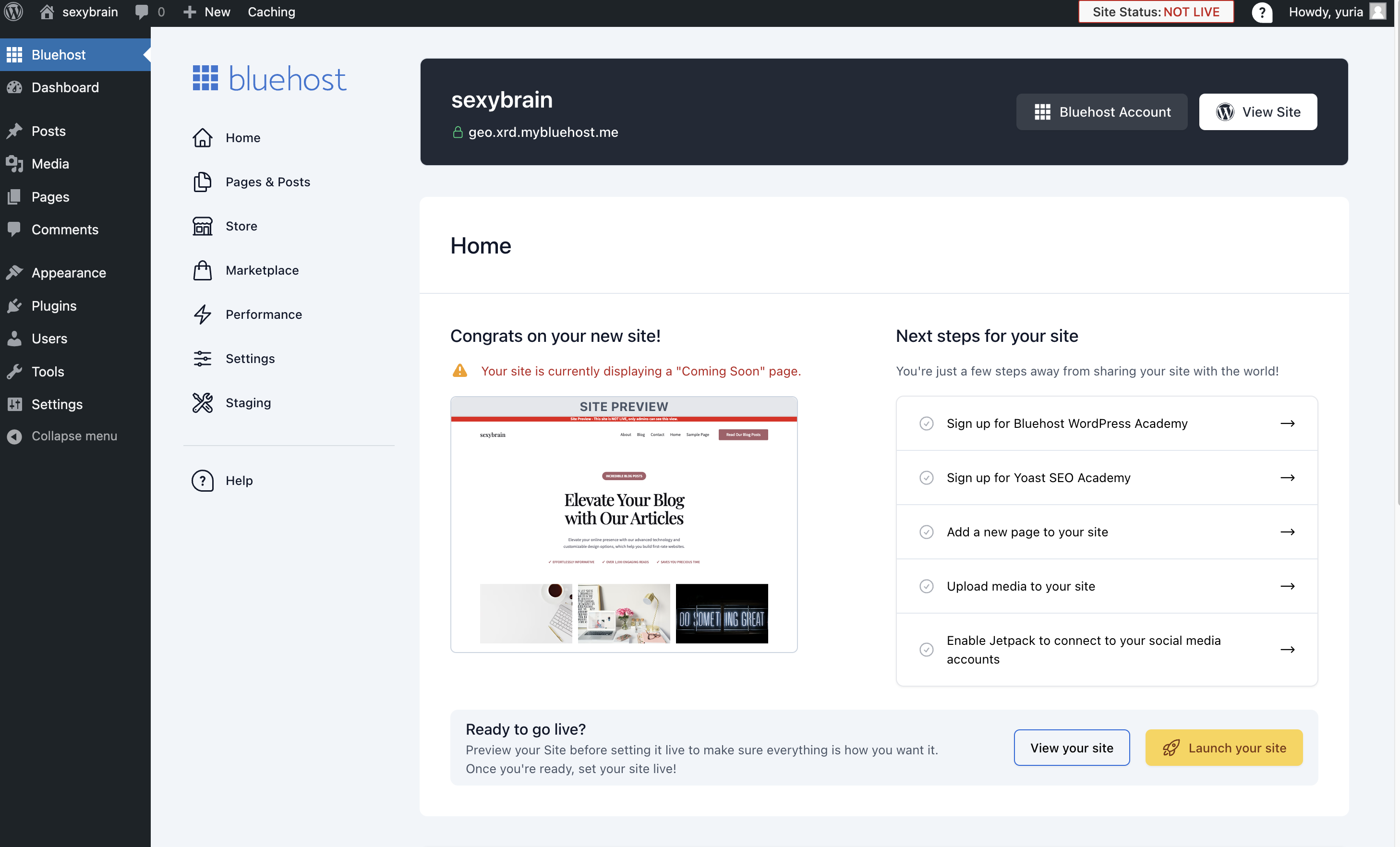Click the Launch your site button
1400x847 pixels.
pyautogui.click(x=1223, y=748)
